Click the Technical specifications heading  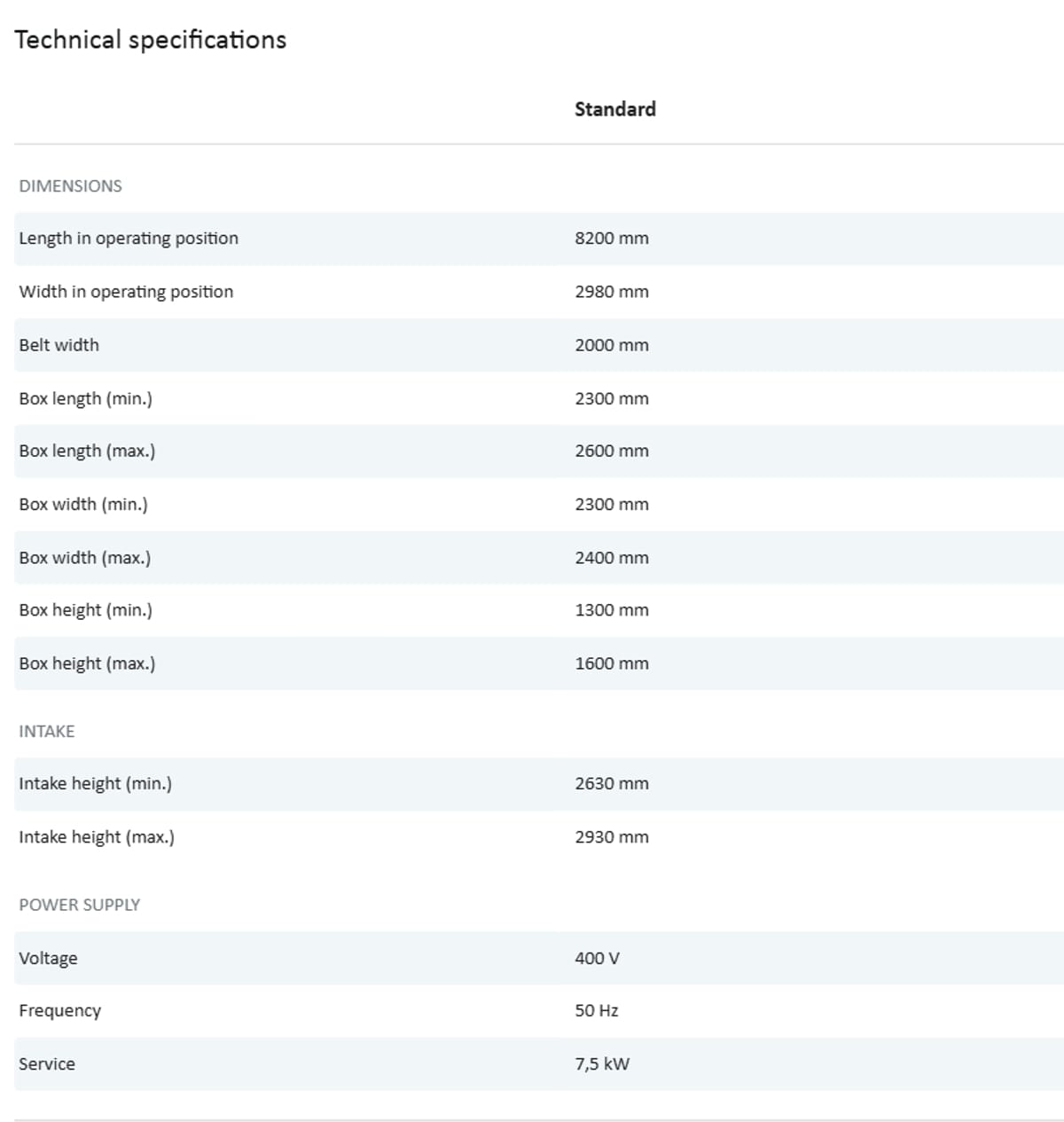click(151, 40)
